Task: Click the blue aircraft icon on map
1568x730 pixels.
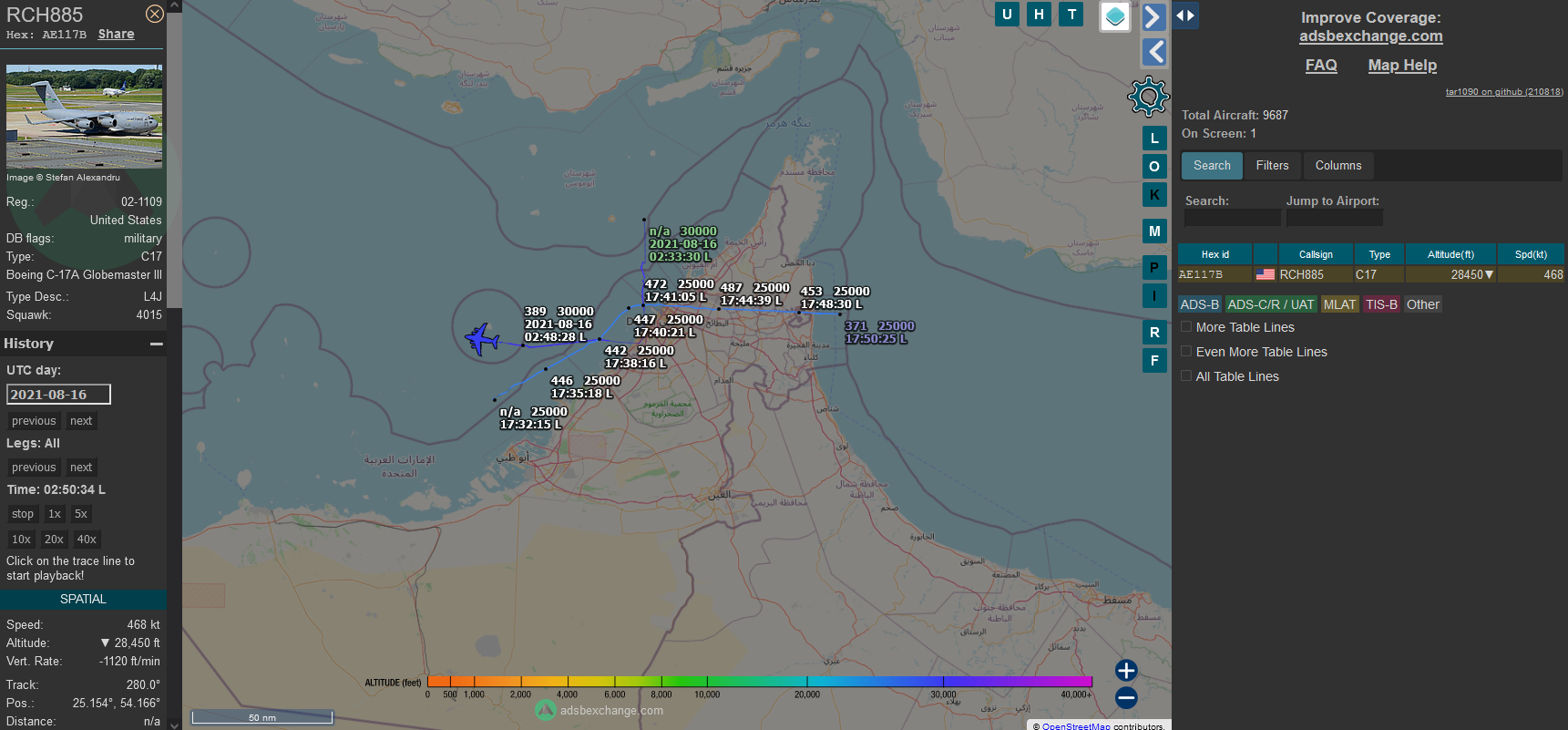Action: 481,339
